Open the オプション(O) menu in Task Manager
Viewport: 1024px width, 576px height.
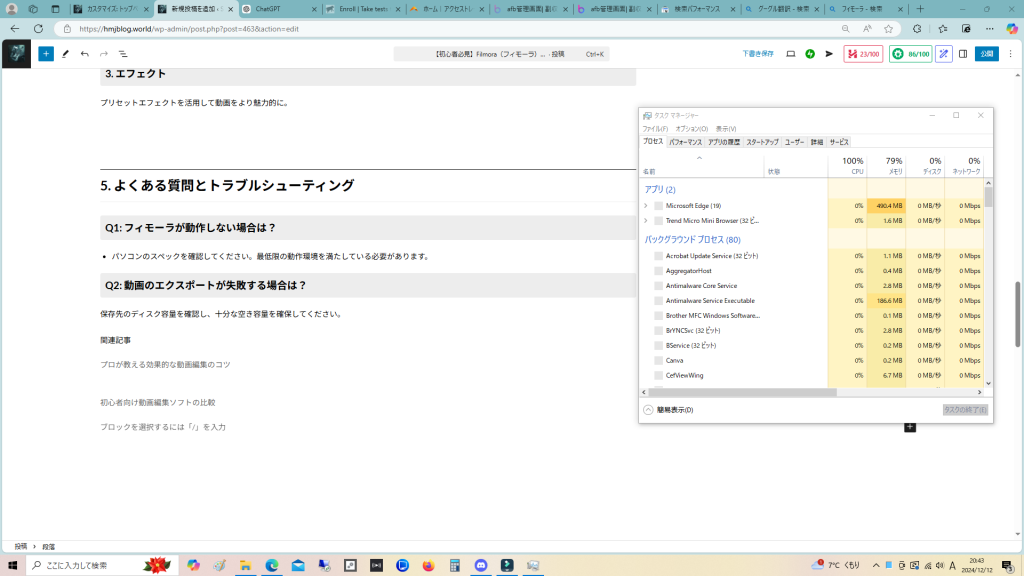click(691, 129)
